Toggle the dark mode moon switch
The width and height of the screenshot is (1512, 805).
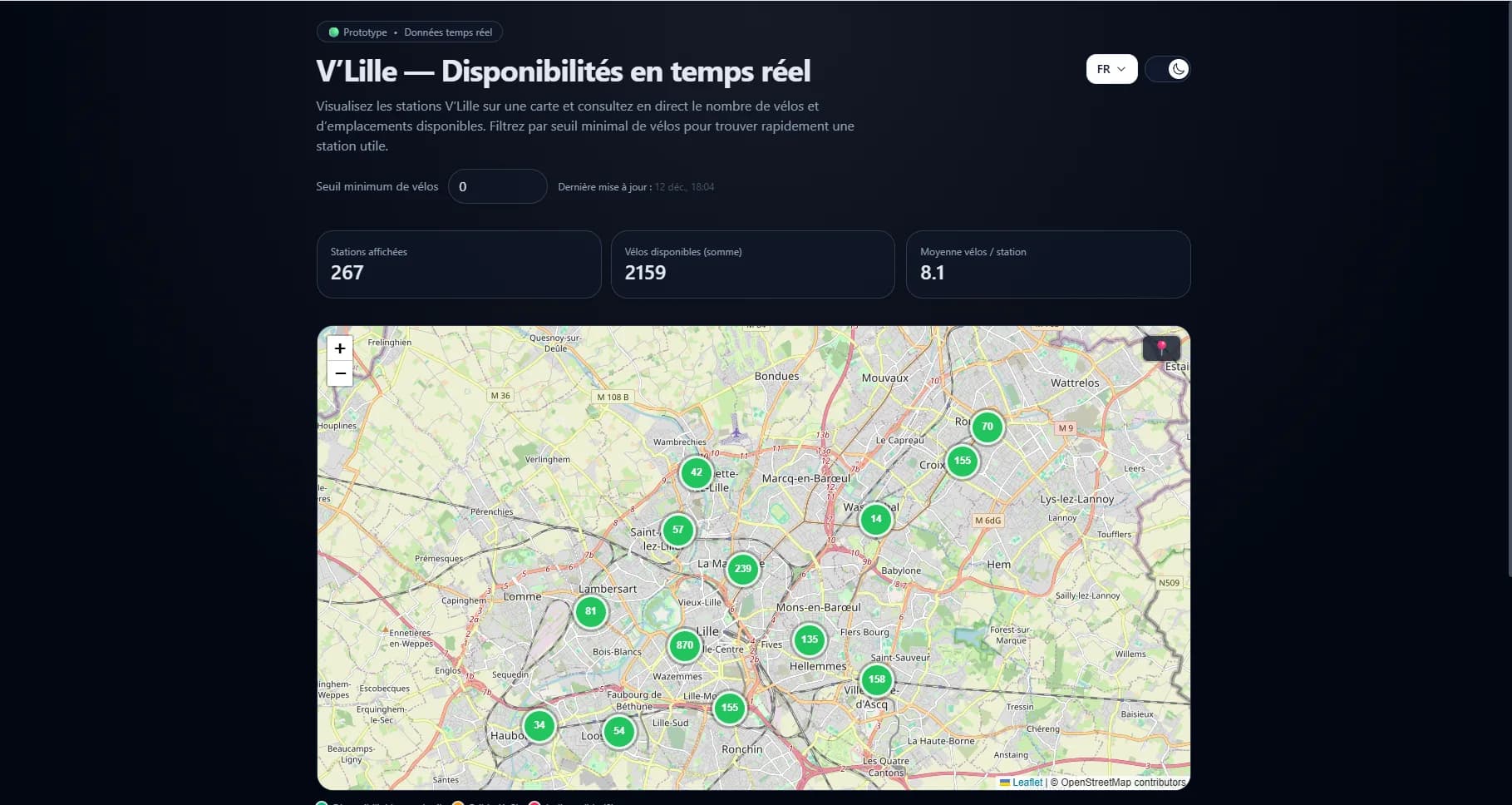1168,69
